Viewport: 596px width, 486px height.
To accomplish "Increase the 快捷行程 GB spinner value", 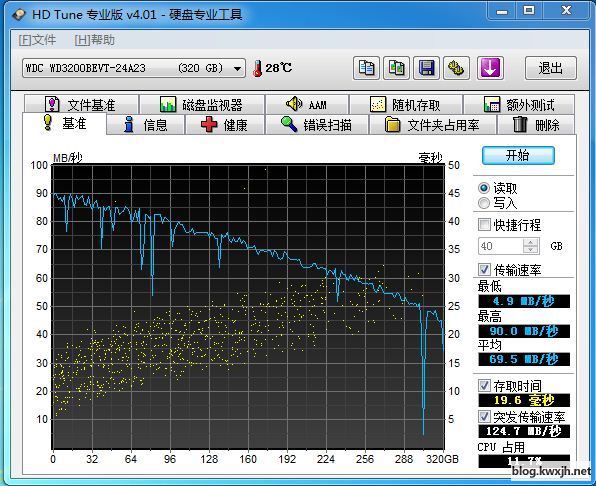I will 531,242.
